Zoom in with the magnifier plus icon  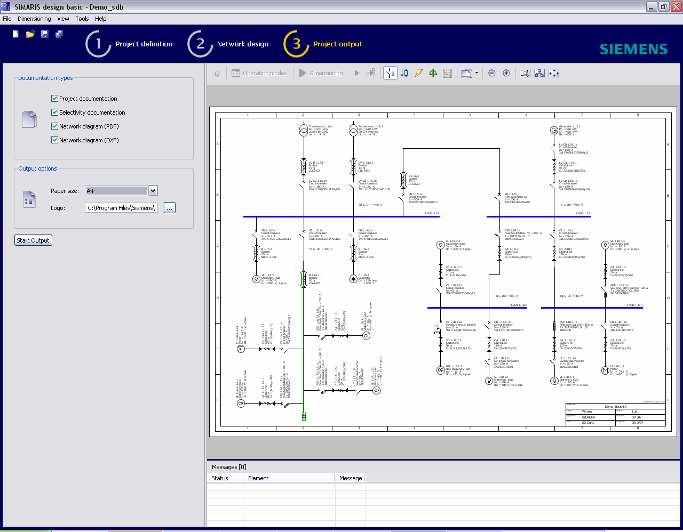pyautogui.click(x=506, y=73)
